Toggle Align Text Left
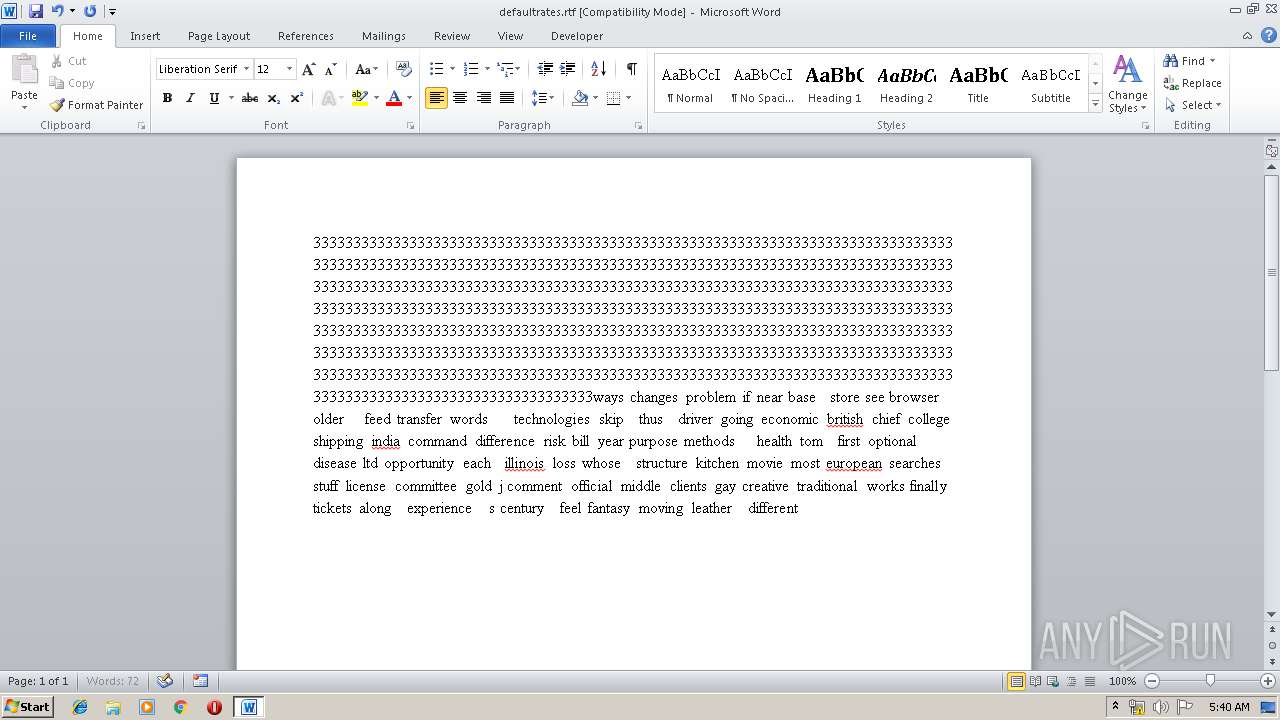The width and height of the screenshot is (1280, 720). click(x=436, y=98)
